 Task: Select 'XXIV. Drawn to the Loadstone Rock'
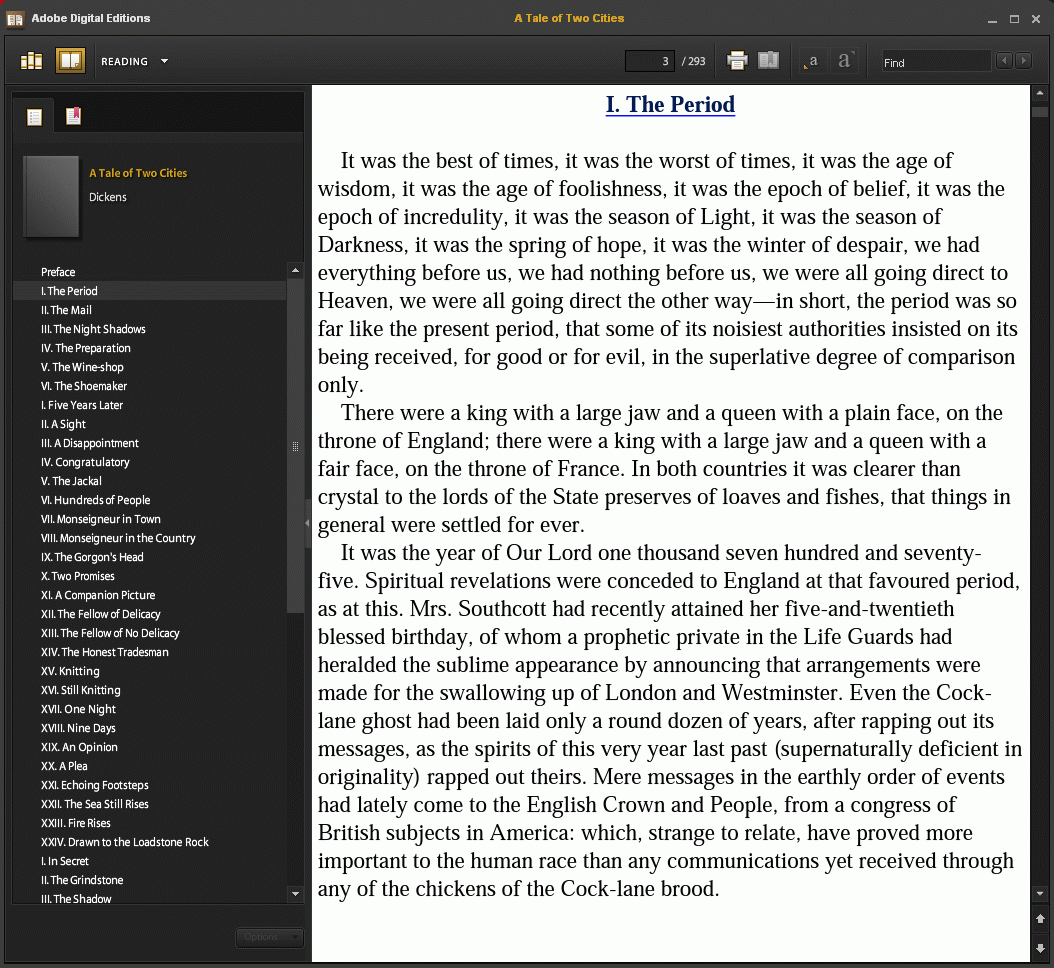pyautogui.click(x=124, y=842)
